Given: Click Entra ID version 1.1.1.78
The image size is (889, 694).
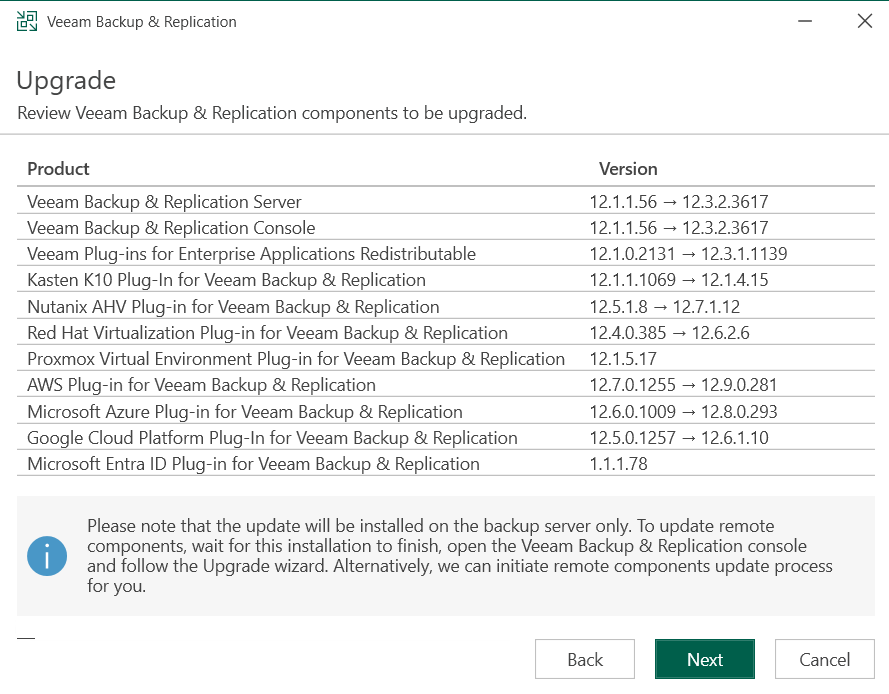Looking at the screenshot, I should [x=618, y=463].
